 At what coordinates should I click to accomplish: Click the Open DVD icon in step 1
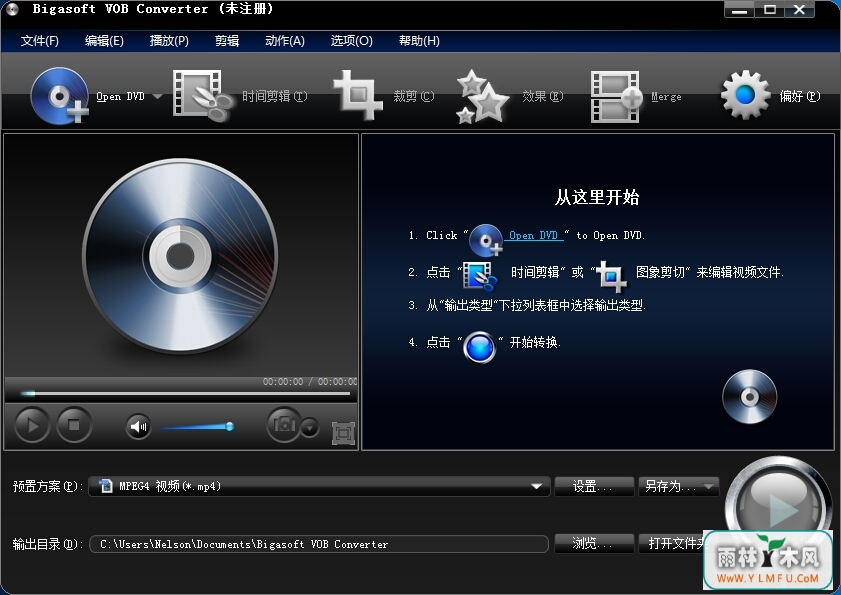pos(485,240)
